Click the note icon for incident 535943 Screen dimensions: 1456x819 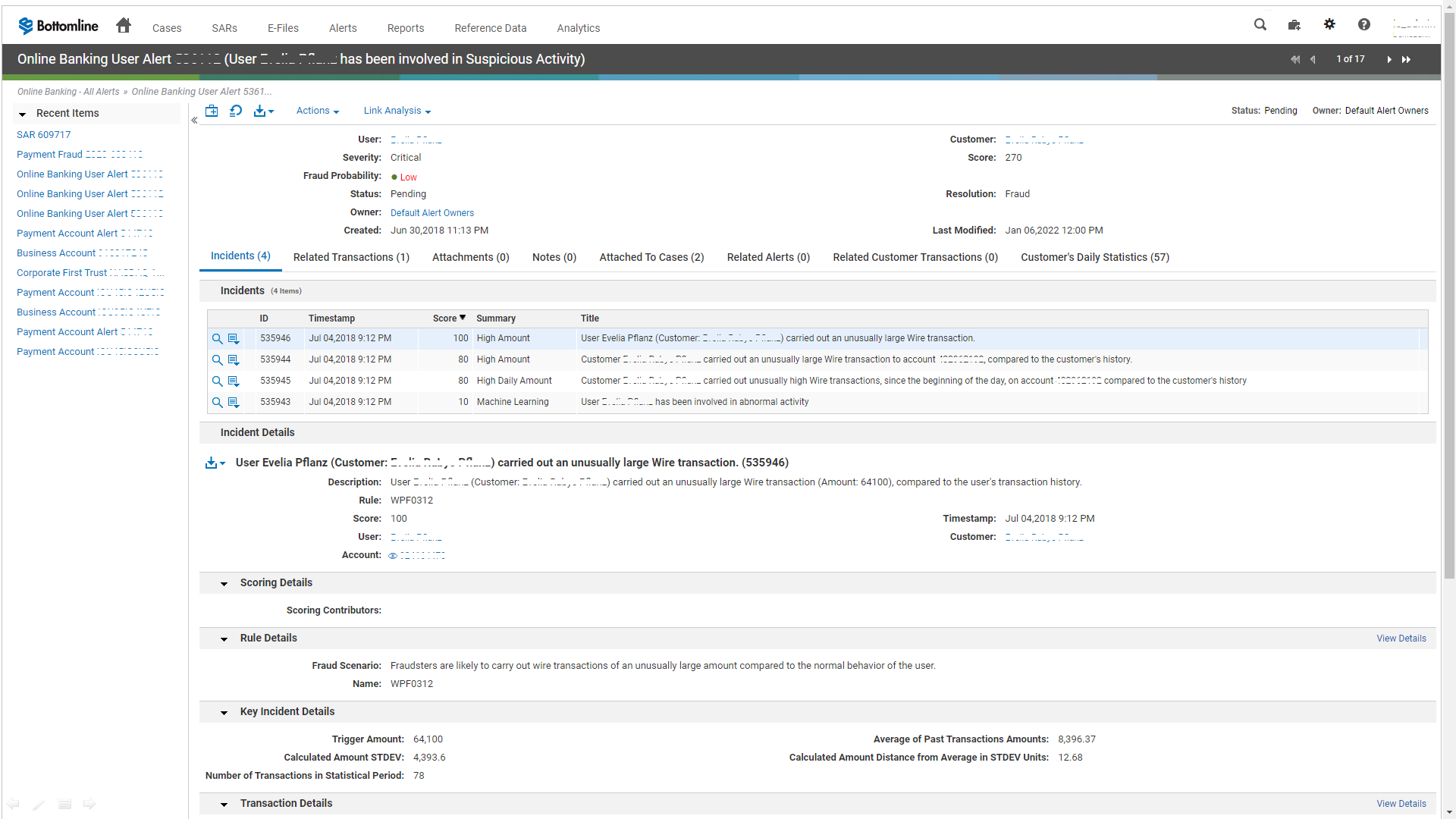pyautogui.click(x=234, y=403)
